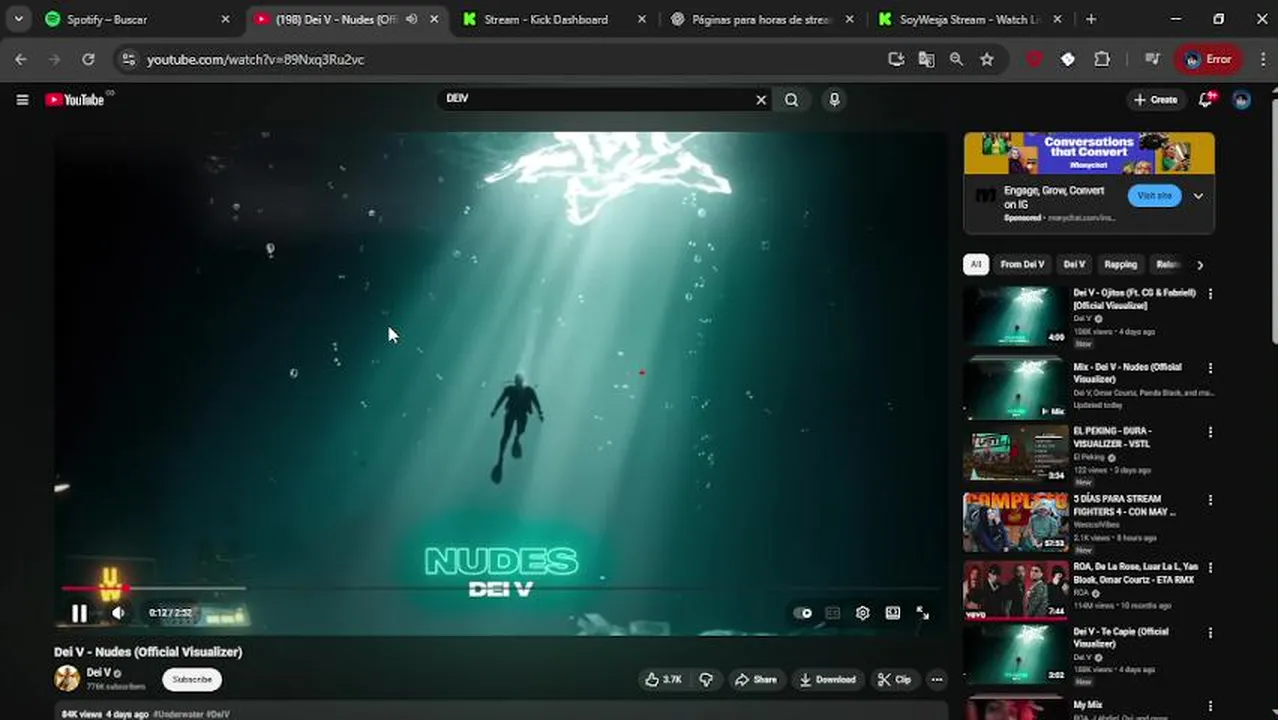
Task: Translate this page icon
Action: 926,59
